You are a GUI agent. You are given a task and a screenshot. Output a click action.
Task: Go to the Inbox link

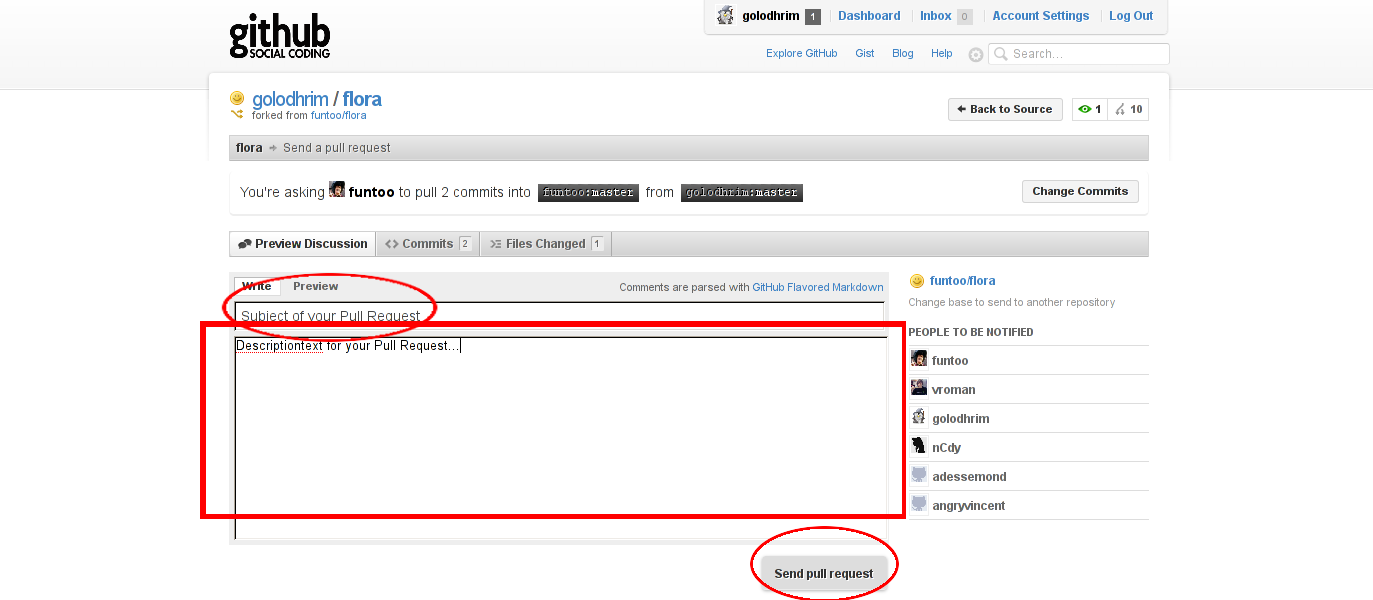[x=935, y=16]
